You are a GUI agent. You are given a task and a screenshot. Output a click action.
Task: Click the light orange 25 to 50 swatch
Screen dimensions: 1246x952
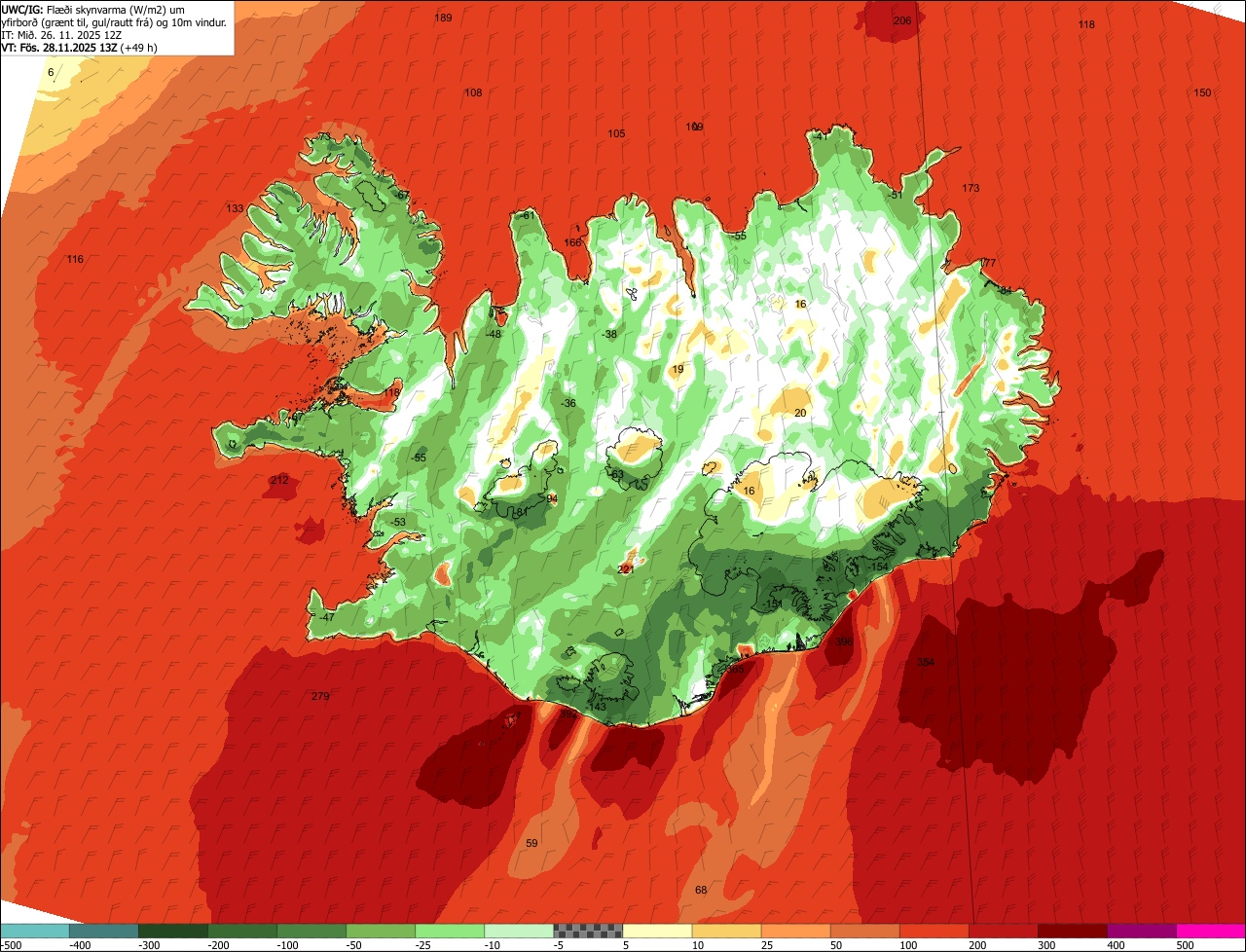pos(795,931)
